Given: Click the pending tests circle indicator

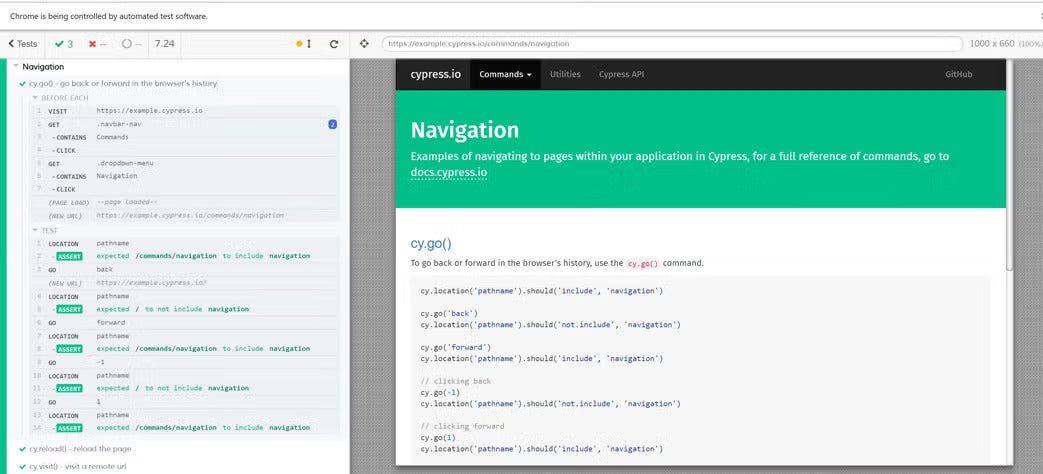Looking at the screenshot, I should pyautogui.click(x=132, y=44).
